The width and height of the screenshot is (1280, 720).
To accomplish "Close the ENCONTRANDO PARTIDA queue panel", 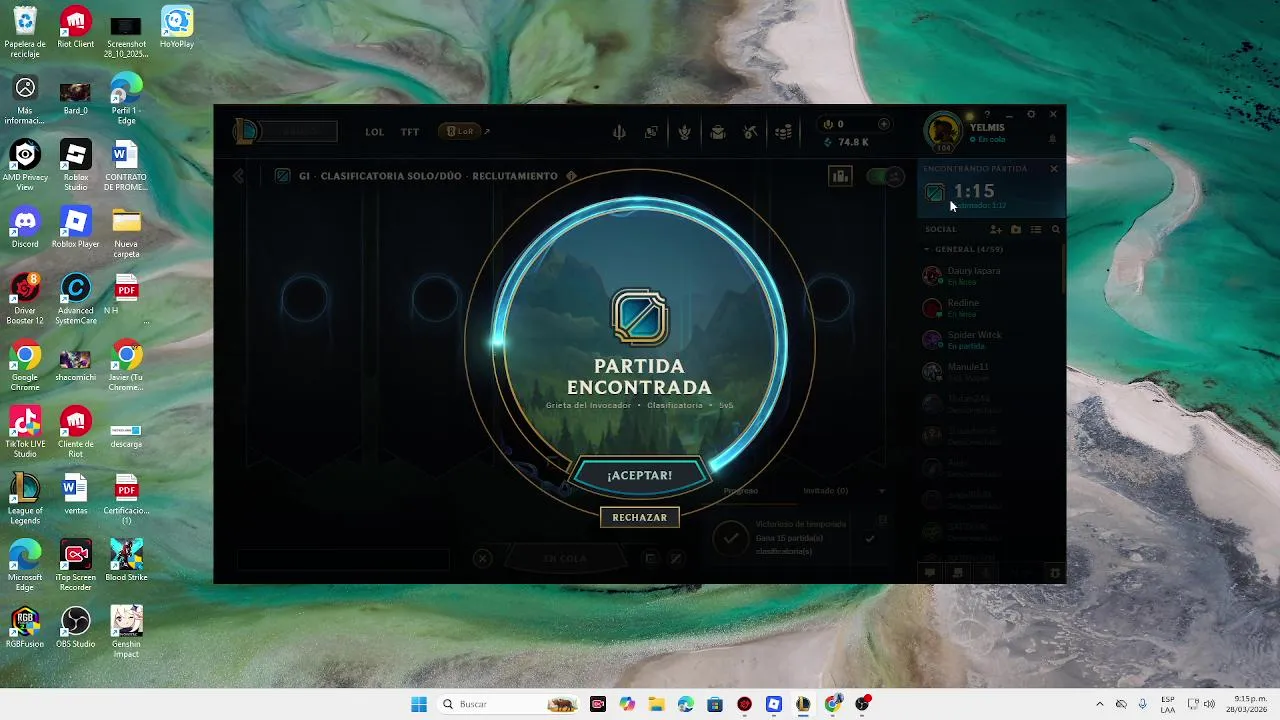I will tap(1053, 168).
